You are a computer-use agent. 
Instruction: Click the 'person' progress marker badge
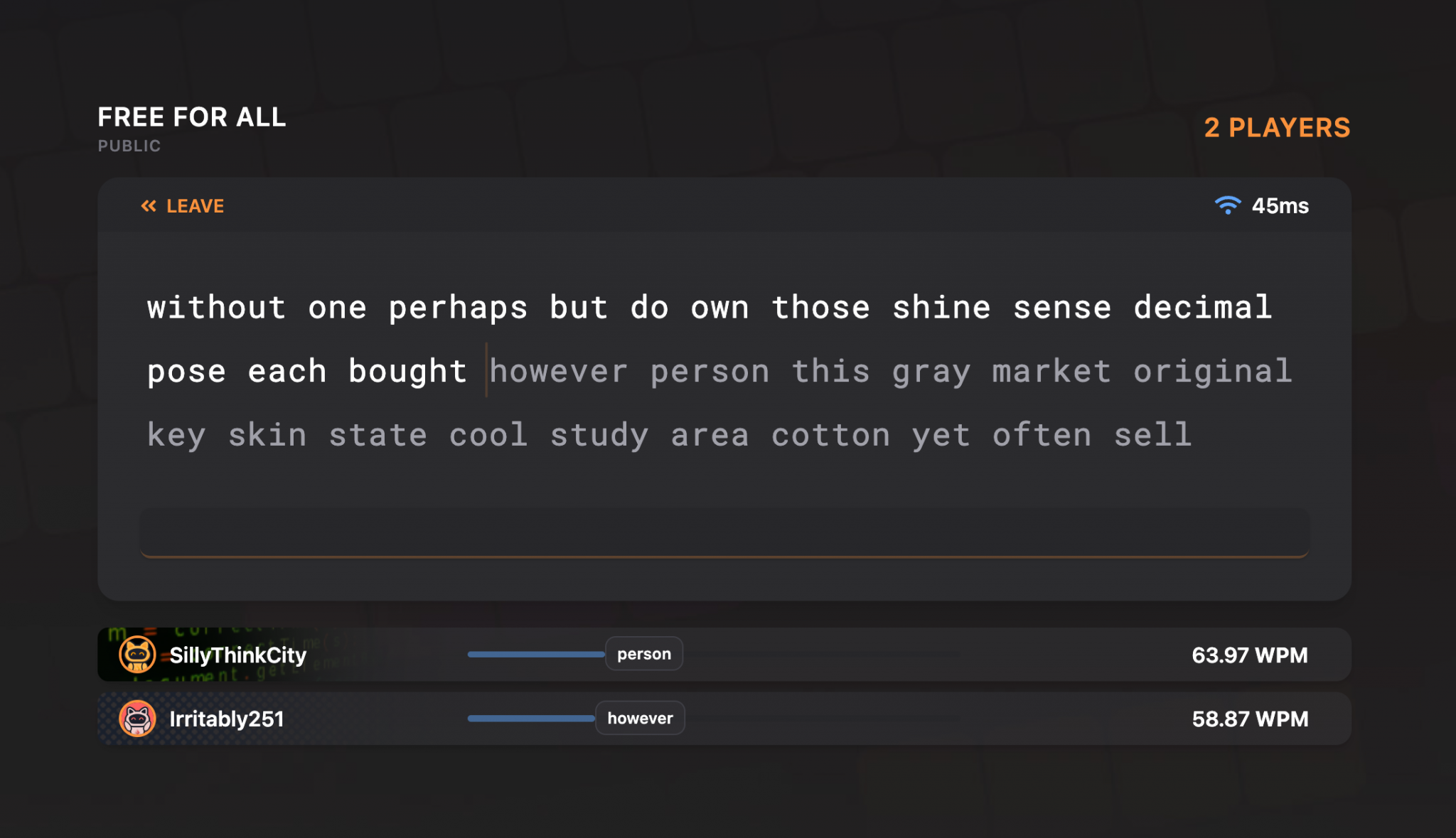[643, 654]
